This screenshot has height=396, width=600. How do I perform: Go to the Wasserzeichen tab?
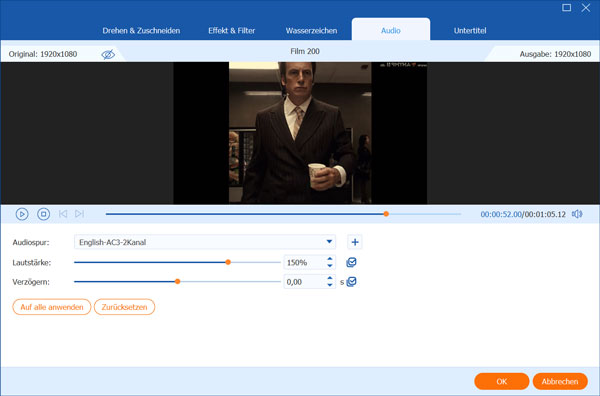(311, 31)
